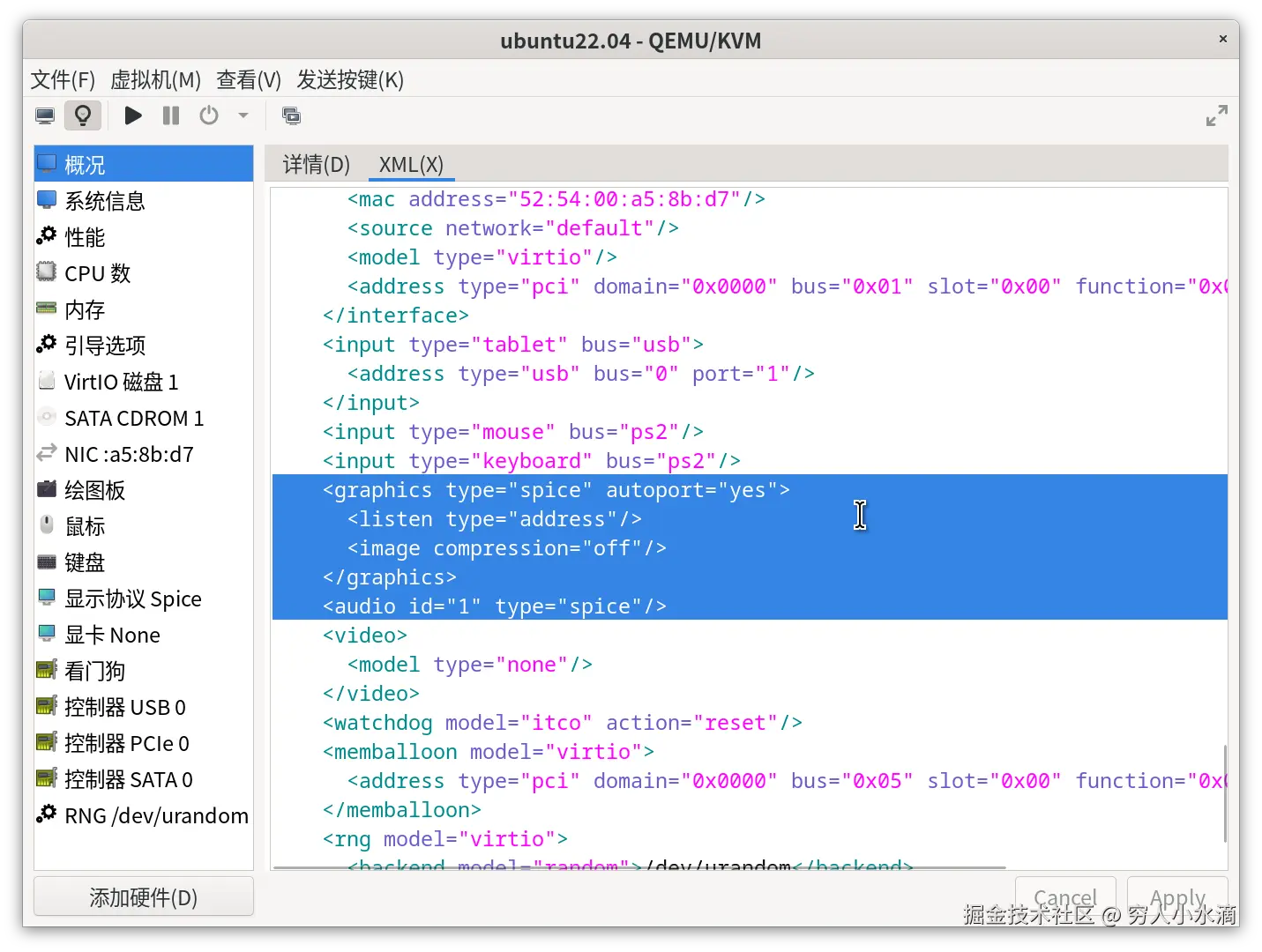Switch to the 详情(D) tab

click(x=317, y=165)
